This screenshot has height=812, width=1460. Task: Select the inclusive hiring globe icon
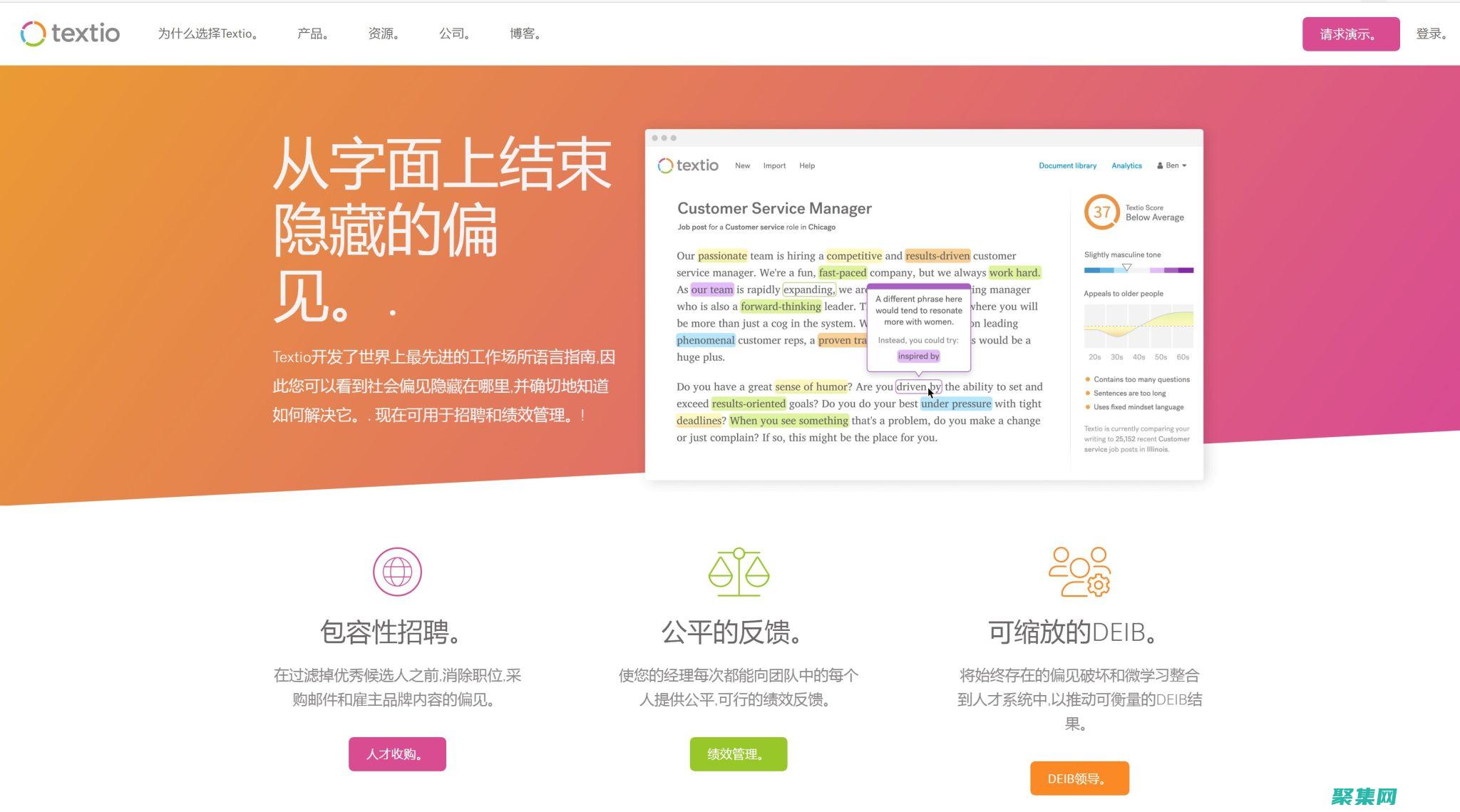point(396,570)
